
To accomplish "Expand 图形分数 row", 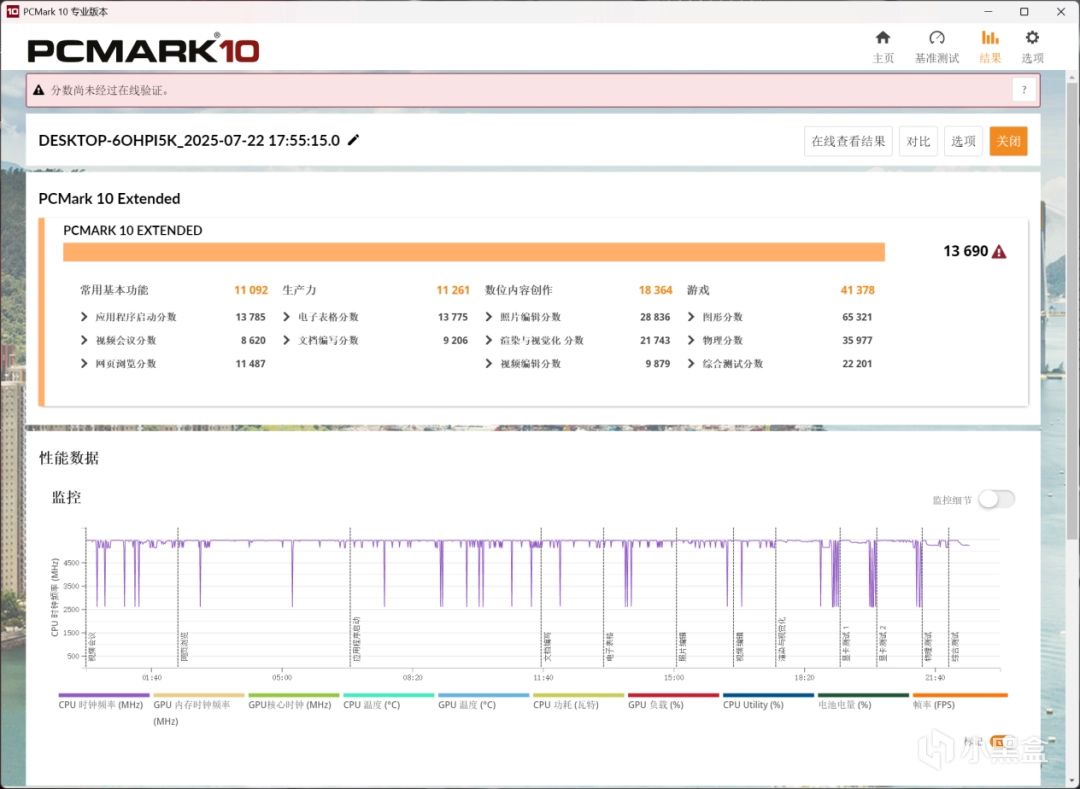I will click(691, 317).
